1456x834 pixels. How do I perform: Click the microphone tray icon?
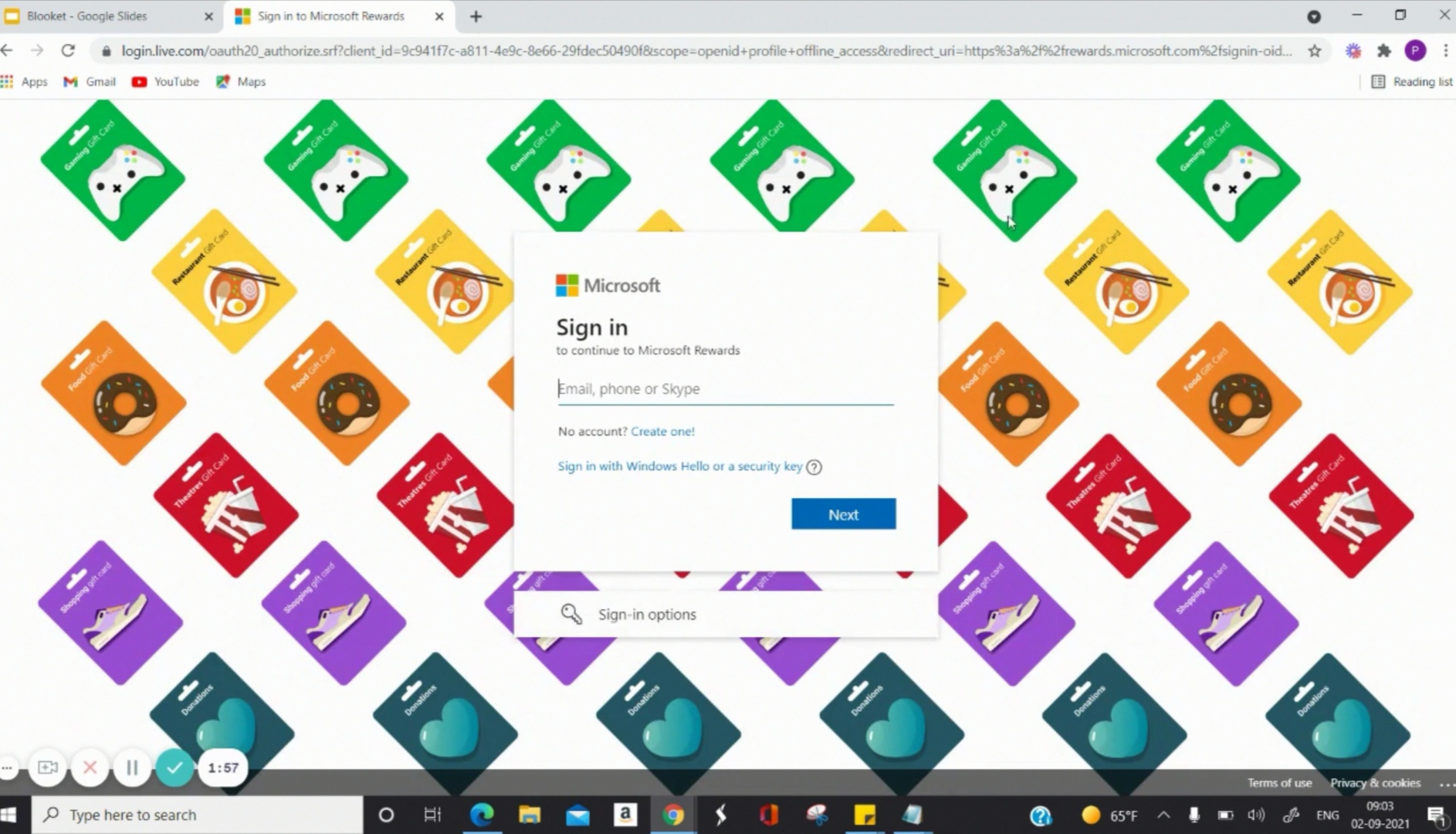tap(1194, 815)
